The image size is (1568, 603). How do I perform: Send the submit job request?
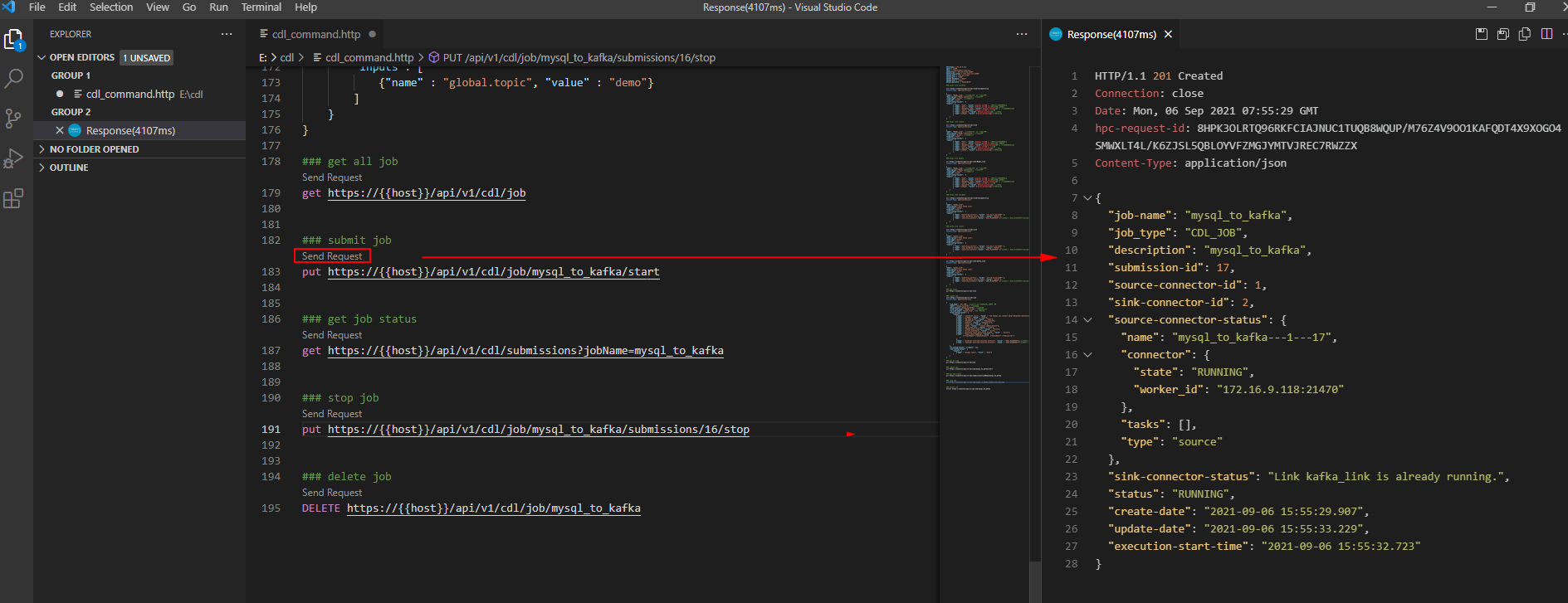[x=332, y=256]
